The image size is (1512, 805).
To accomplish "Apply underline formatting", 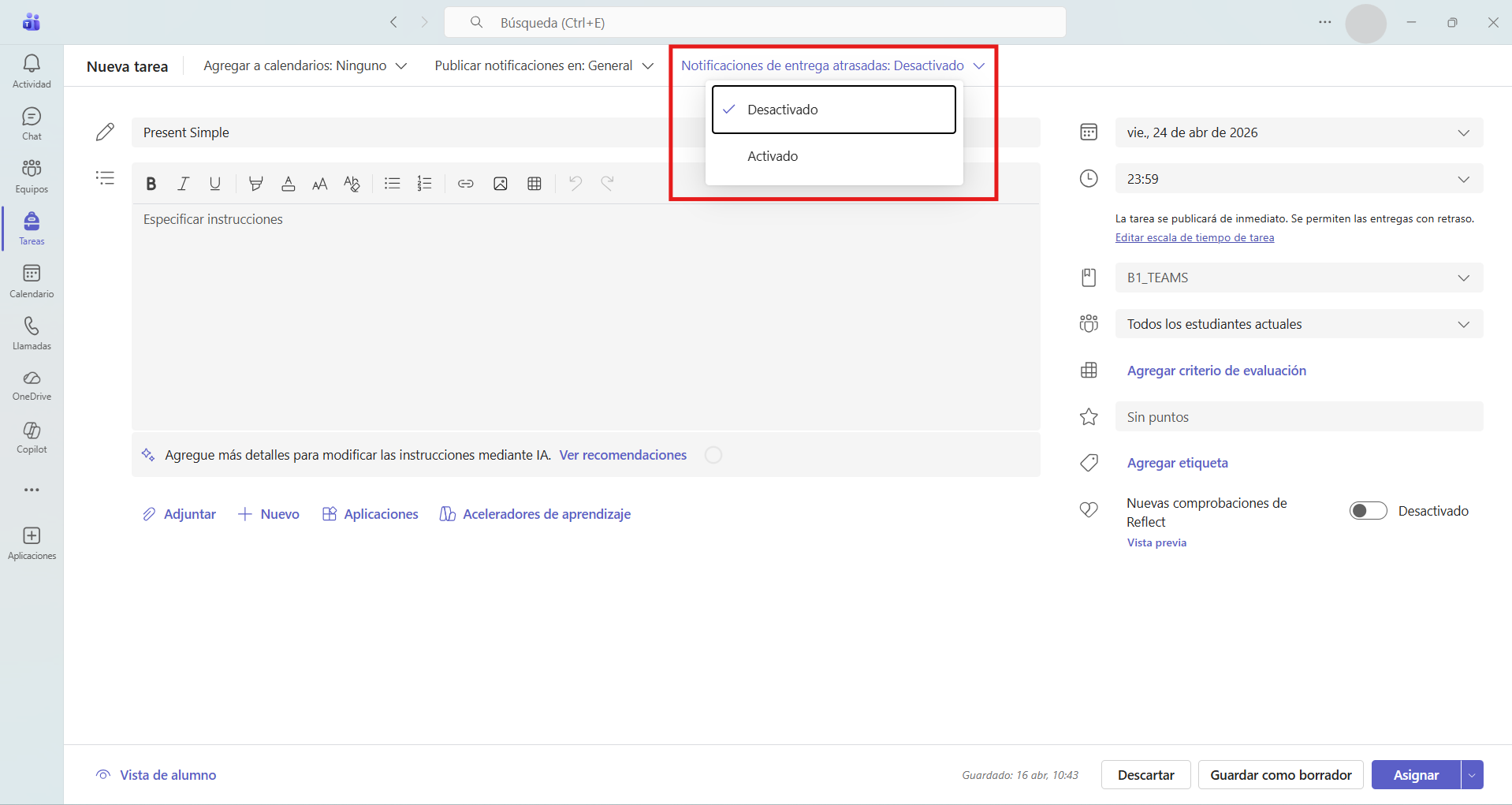I will tap(215, 184).
